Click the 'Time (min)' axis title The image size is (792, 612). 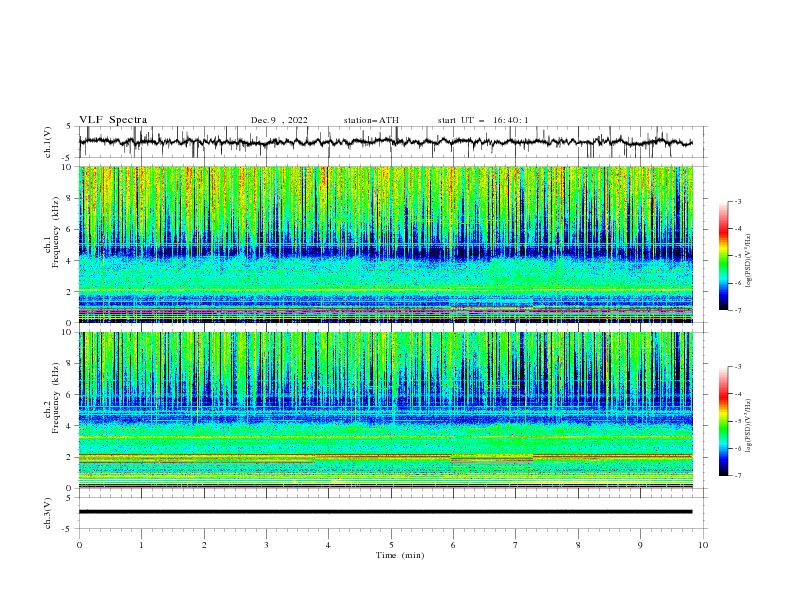coord(400,555)
